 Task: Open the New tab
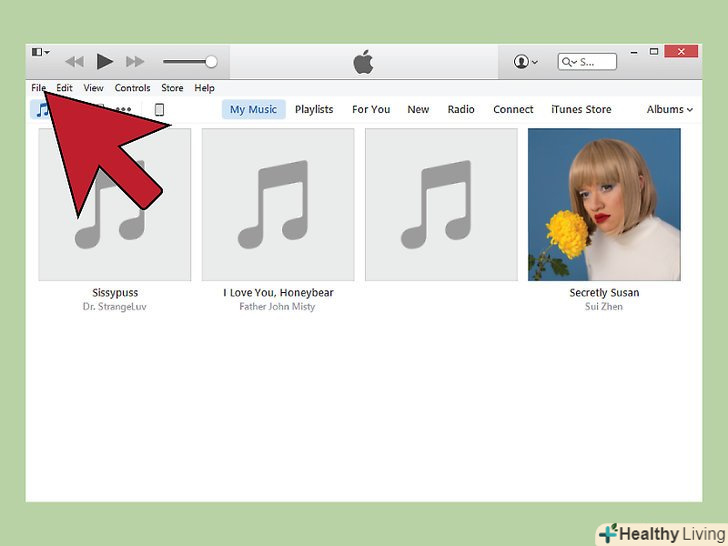pos(418,110)
